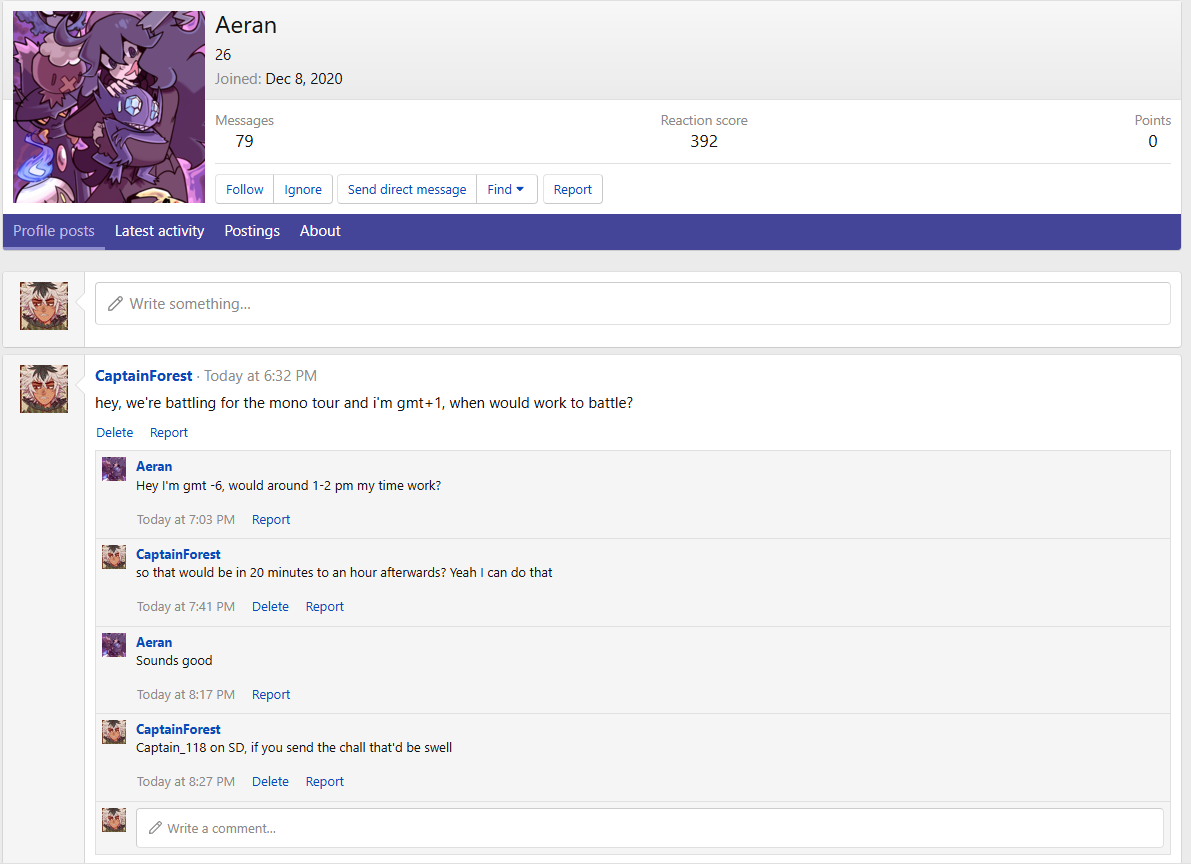Report Aeran's Sounds good comment
This screenshot has width=1191, height=864.
point(271,695)
